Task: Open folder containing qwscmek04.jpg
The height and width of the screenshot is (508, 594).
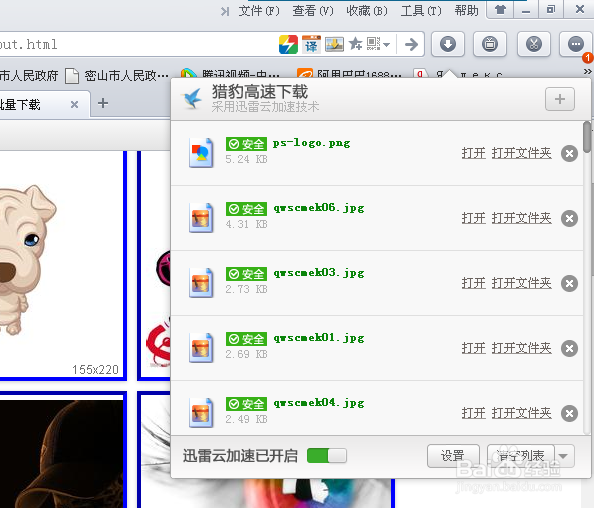Action: coord(522,413)
